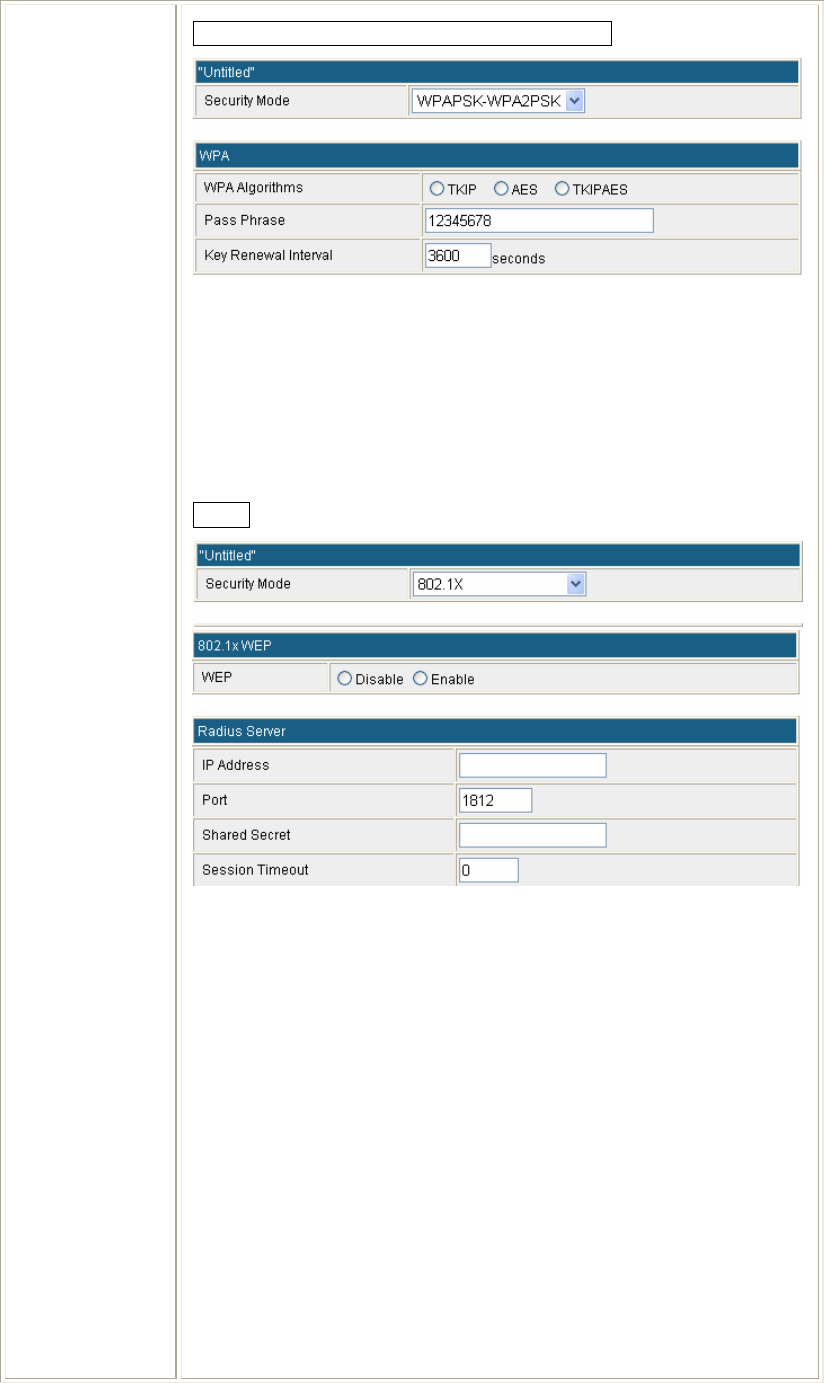Click the "Pass Phrase" label
824x1383 pixels.
coord(244,220)
